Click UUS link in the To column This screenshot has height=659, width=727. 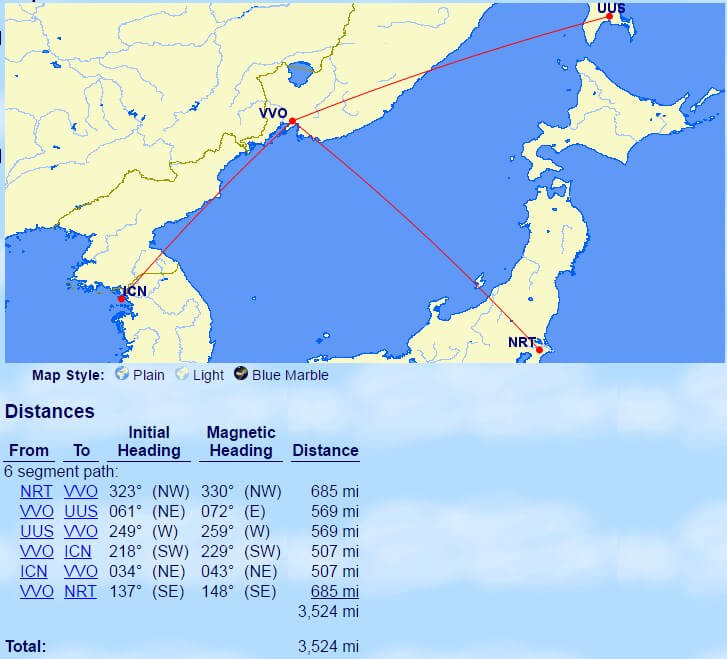click(x=80, y=511)
